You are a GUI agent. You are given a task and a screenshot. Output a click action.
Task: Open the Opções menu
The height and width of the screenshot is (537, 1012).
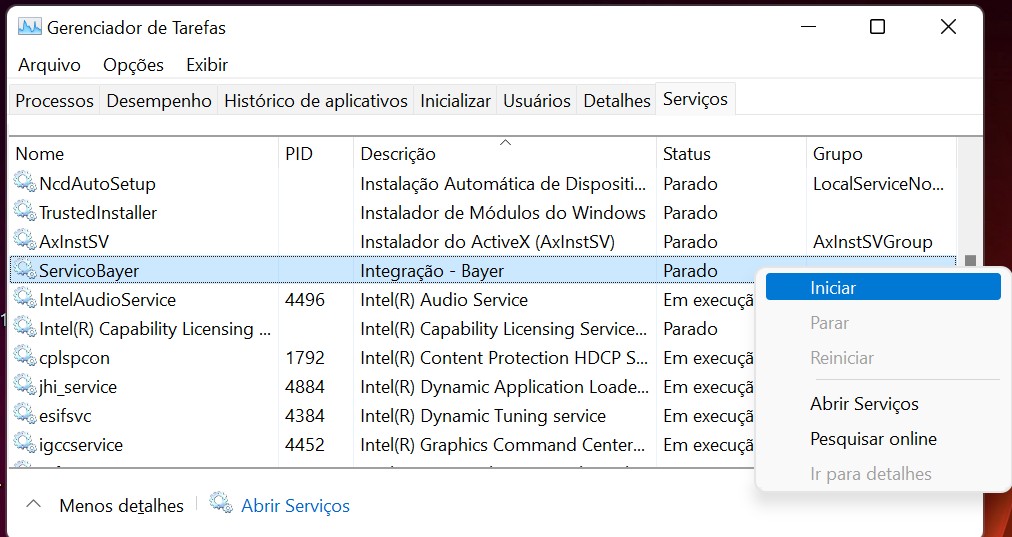click(x=133, y=65)
